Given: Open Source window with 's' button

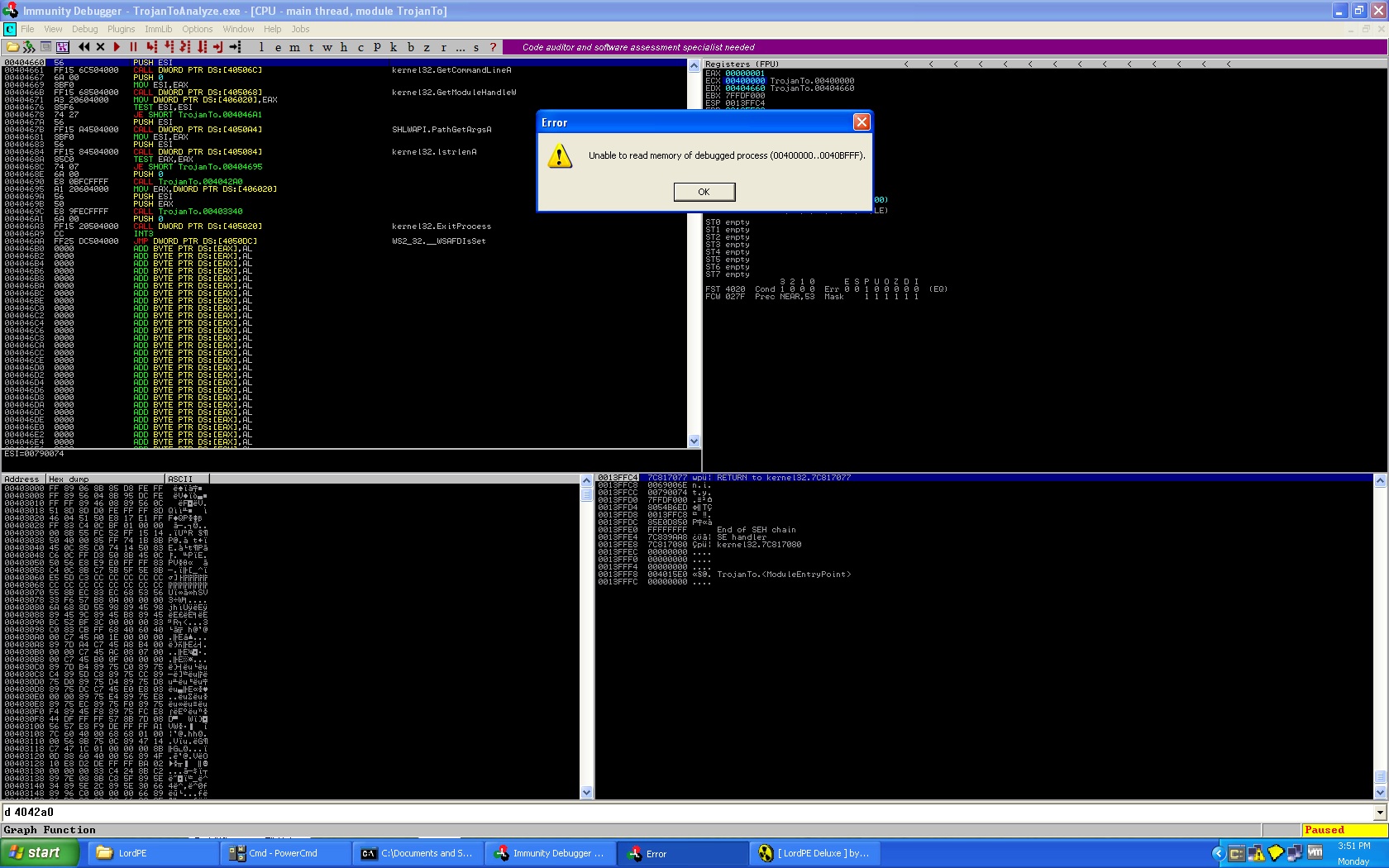Looking at the screenshot, I should (x=476, y=47).
